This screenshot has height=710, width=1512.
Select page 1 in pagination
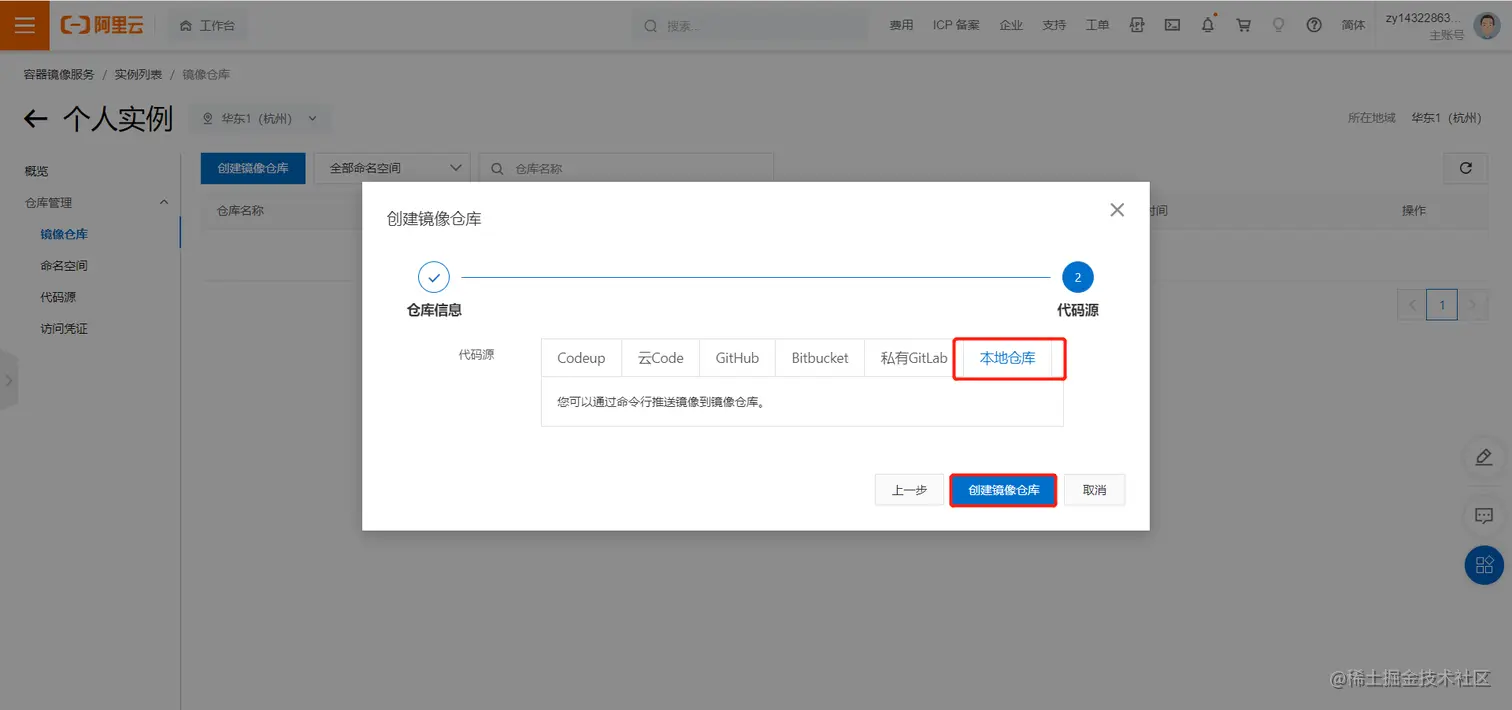pos(1442,305)
